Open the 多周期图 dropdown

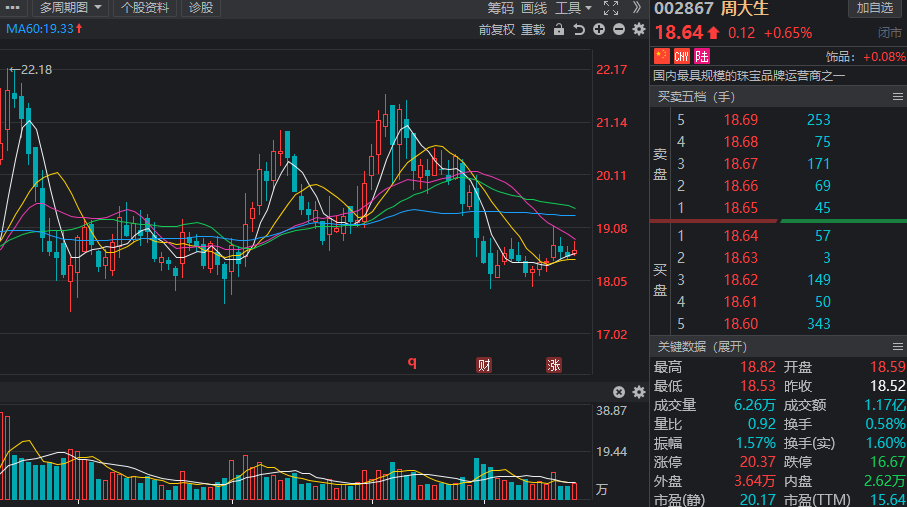[x=68, y=8]
